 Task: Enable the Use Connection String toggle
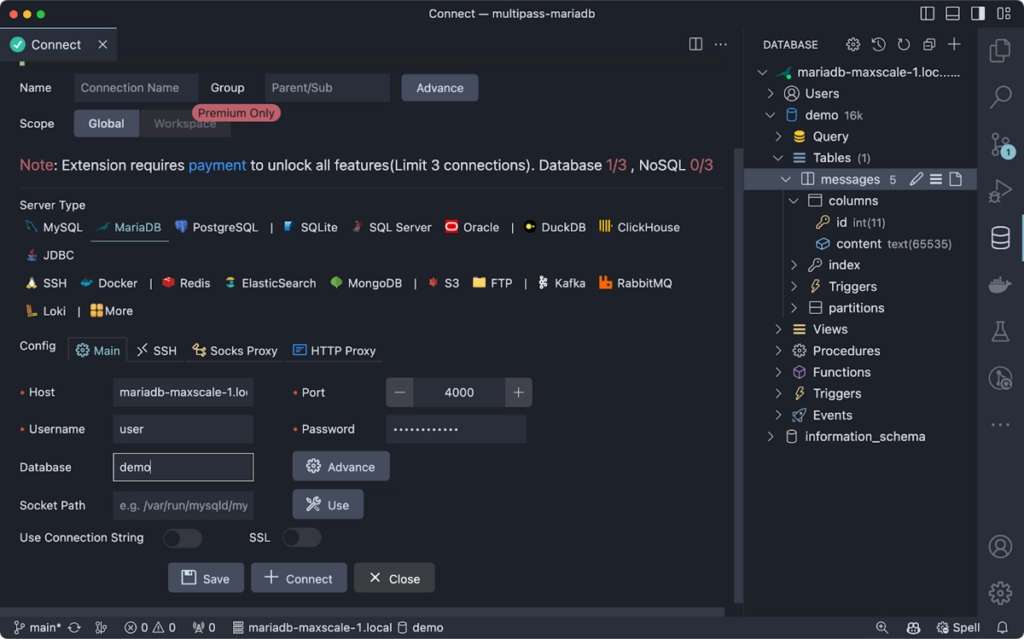coord(182,537)
